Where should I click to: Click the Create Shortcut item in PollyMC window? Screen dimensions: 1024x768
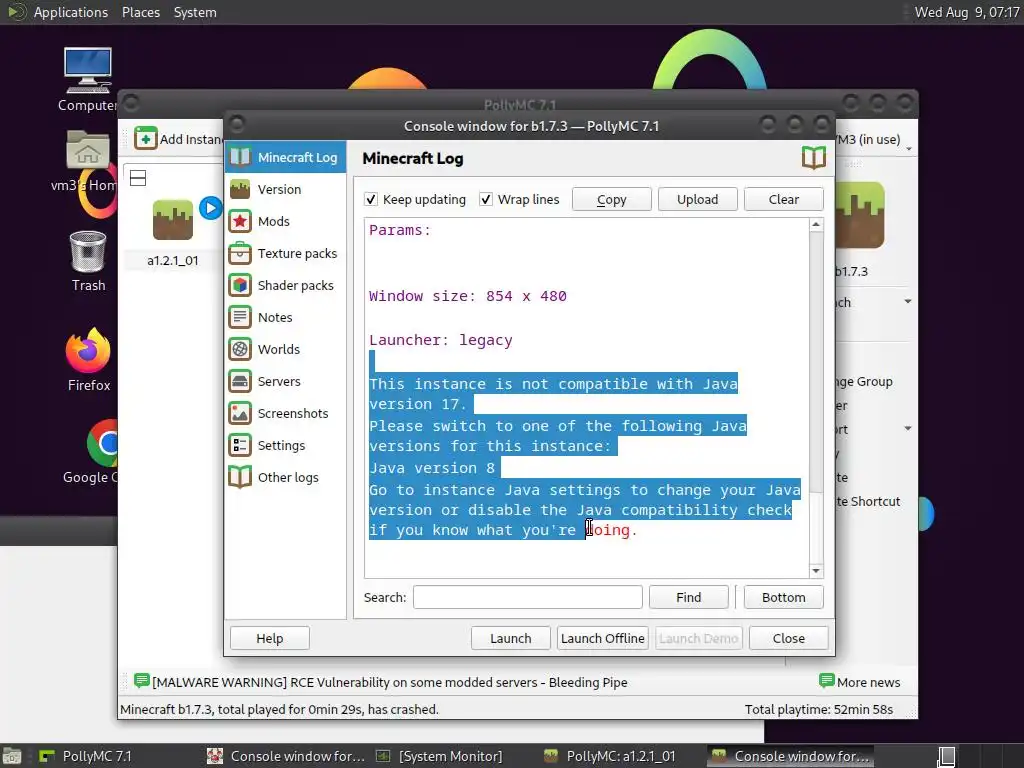click(x=868, y=502)
